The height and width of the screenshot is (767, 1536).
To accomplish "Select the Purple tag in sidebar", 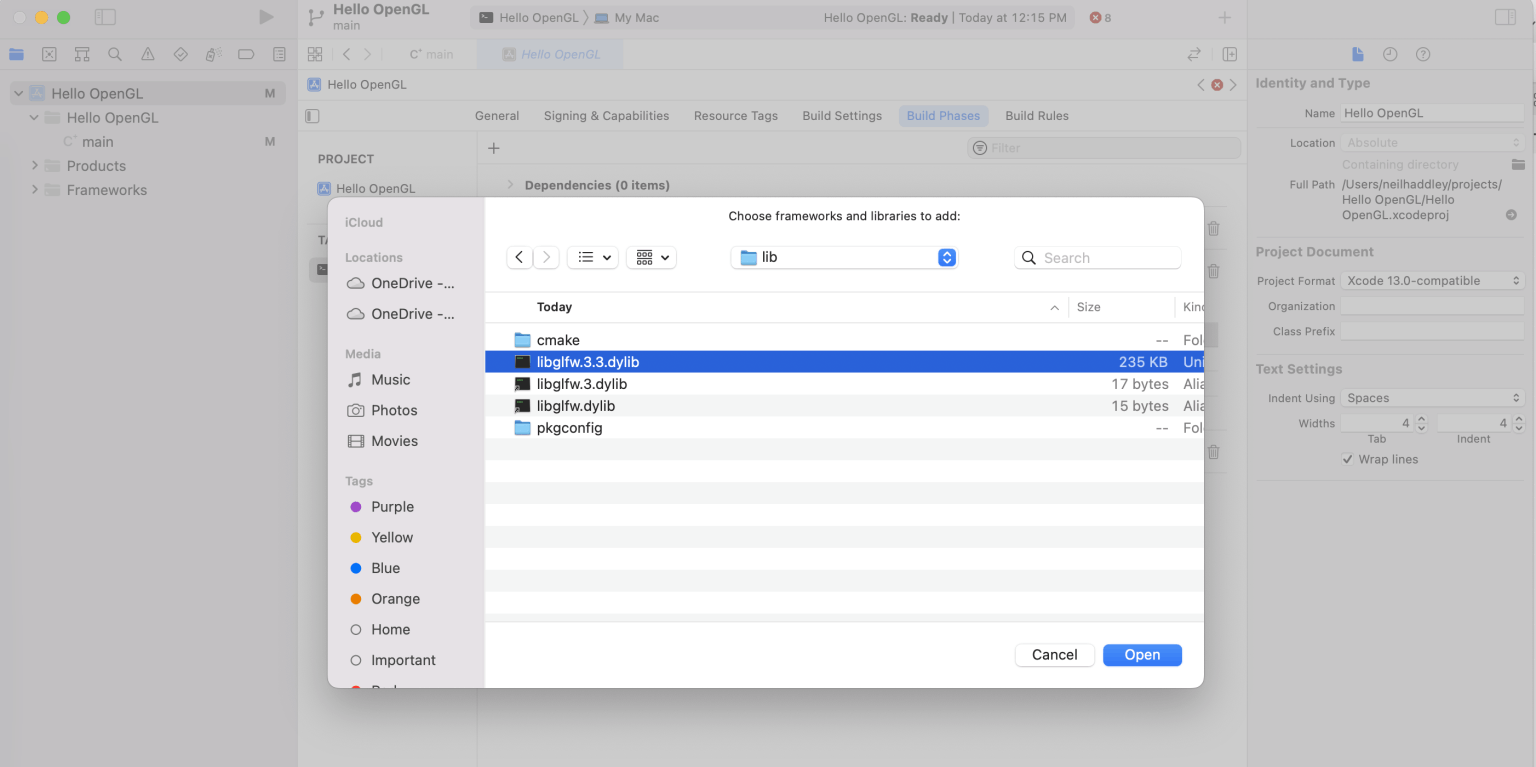I will click(x=392, y=507).
